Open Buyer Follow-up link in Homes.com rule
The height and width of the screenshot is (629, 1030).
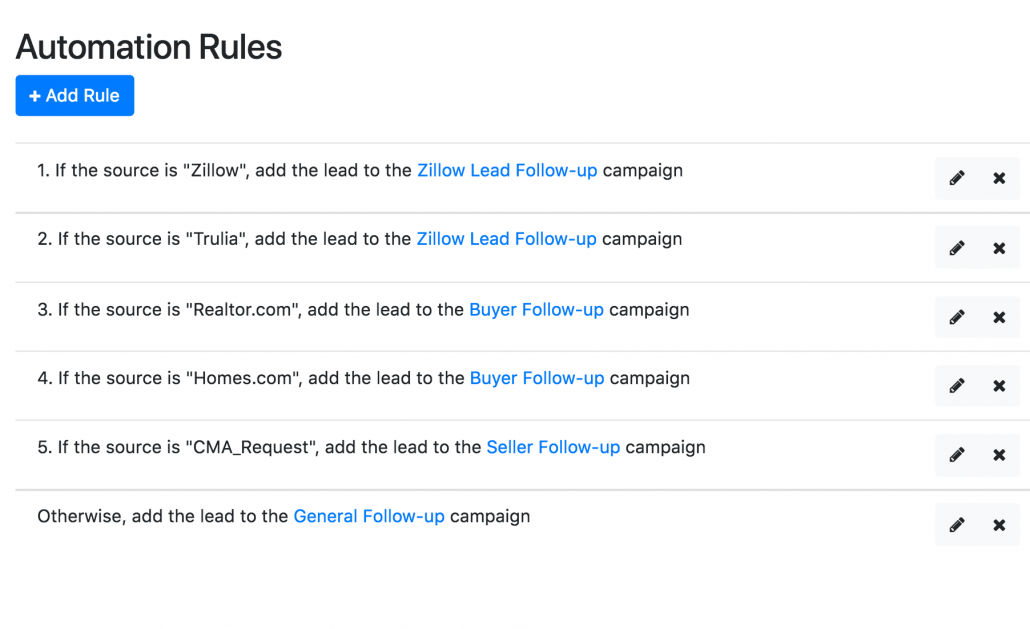pos(537,378)
